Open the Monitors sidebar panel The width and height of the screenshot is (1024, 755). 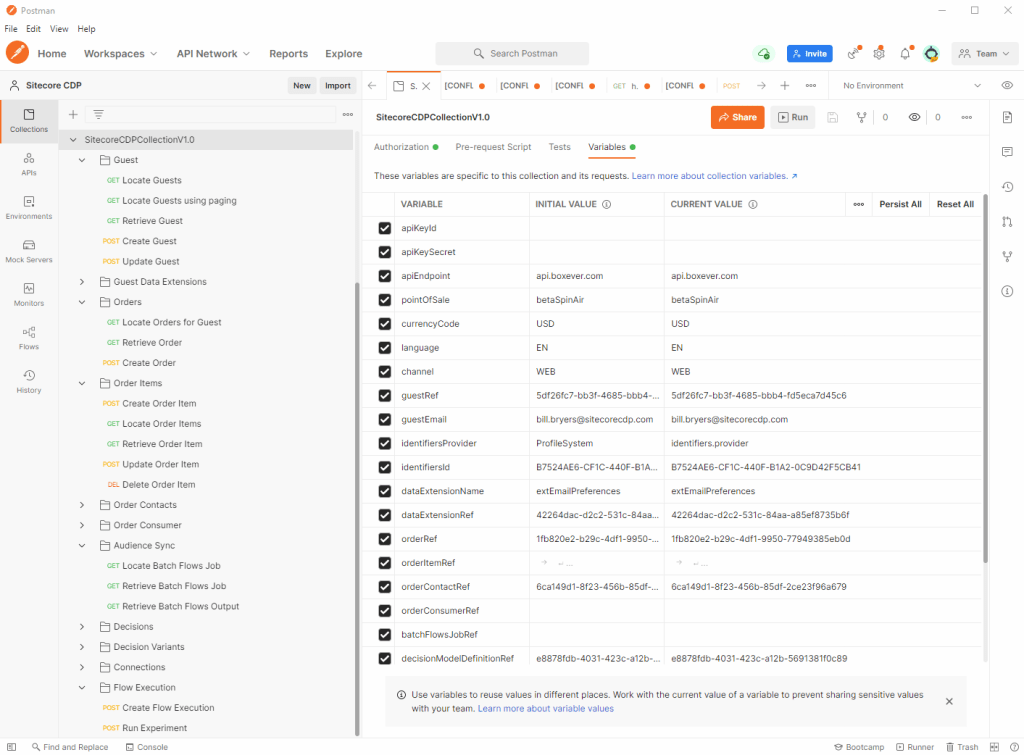coord(28,294)
